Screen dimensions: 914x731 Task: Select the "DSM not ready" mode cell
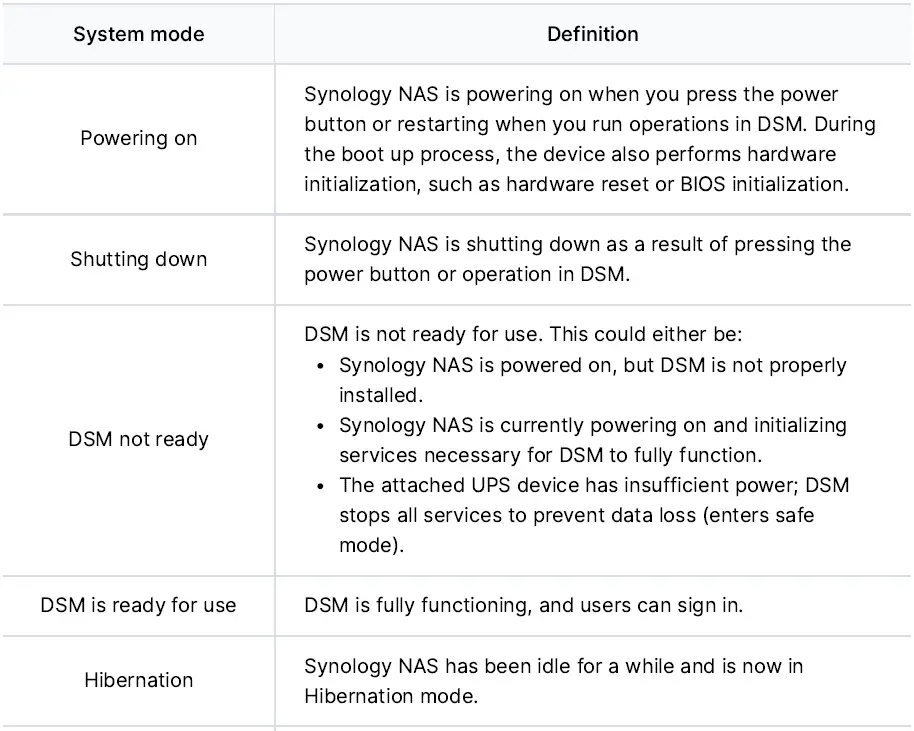pyautogui.click(x=138, y=439)
